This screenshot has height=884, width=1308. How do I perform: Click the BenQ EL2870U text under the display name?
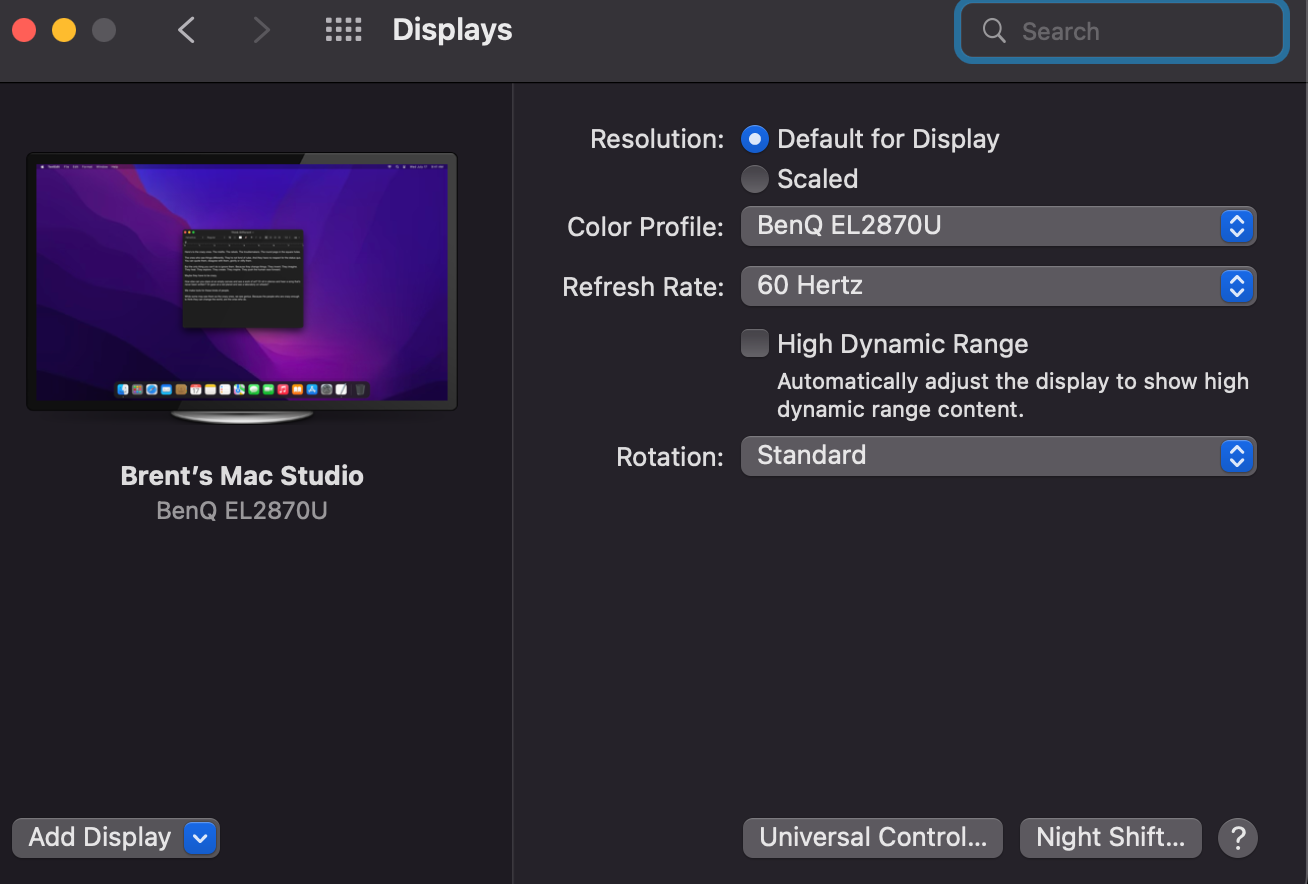pyautogui.click(x=242, y=511)
